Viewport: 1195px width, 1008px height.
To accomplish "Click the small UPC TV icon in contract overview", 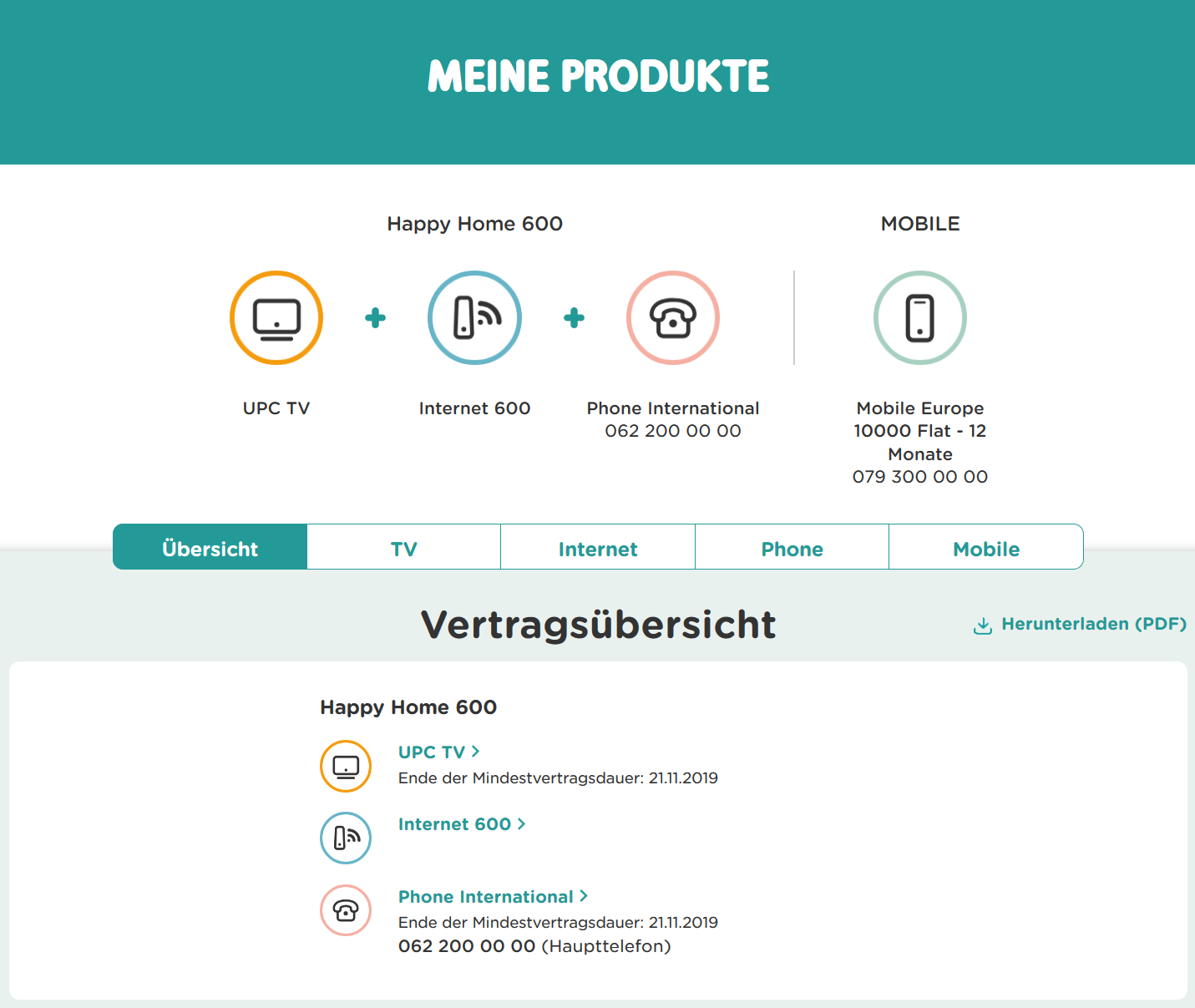I will (346, 766).
